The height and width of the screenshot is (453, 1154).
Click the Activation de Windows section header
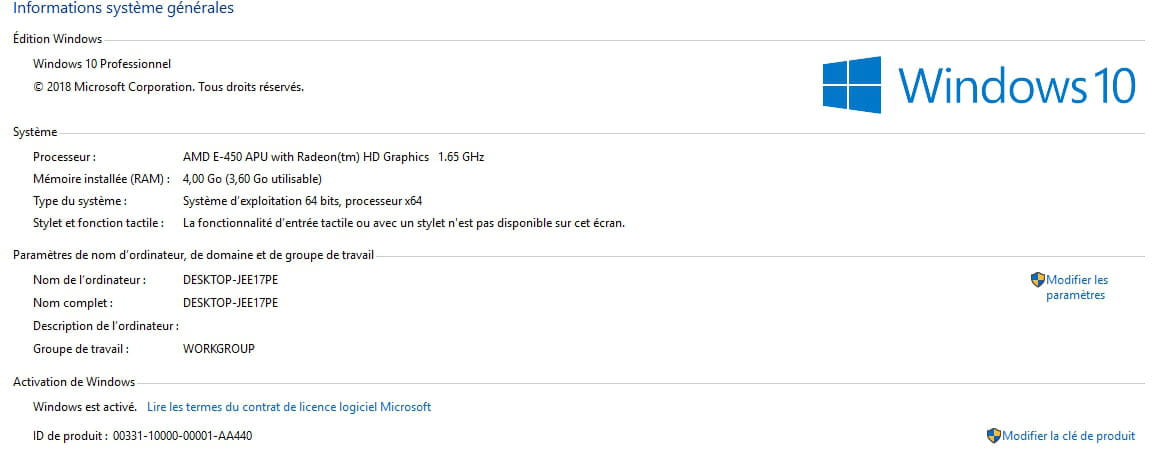[x=73, y=382]
